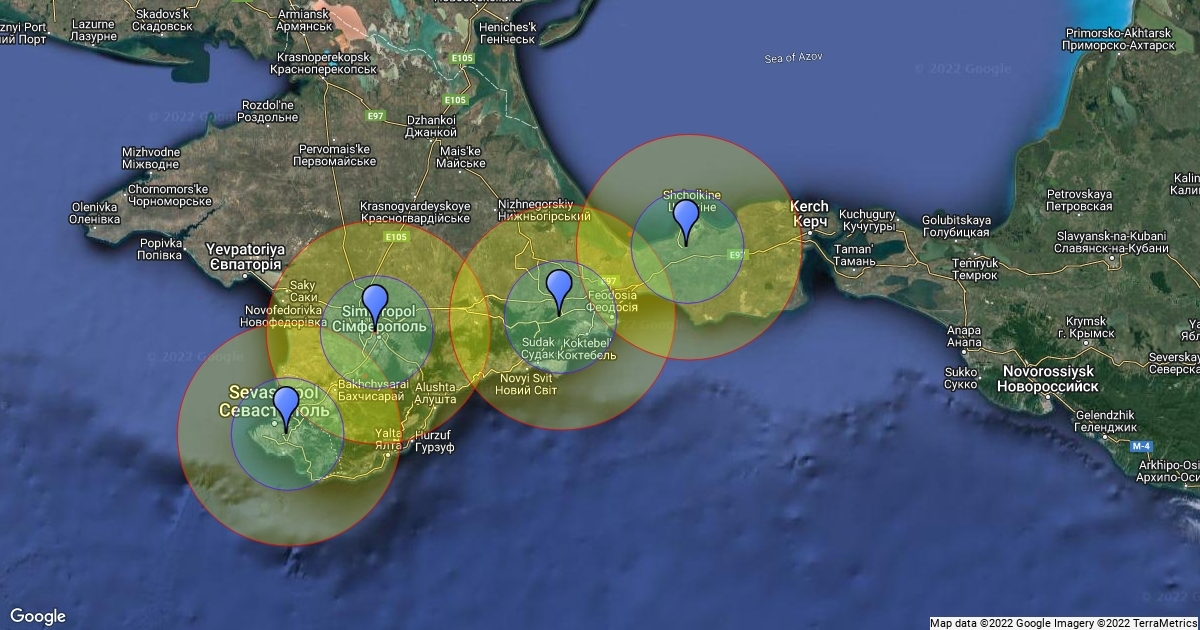Click the E105 shield above Simferopol
The width and height of the screenshot is (1200, 630).
pos(395,237)
